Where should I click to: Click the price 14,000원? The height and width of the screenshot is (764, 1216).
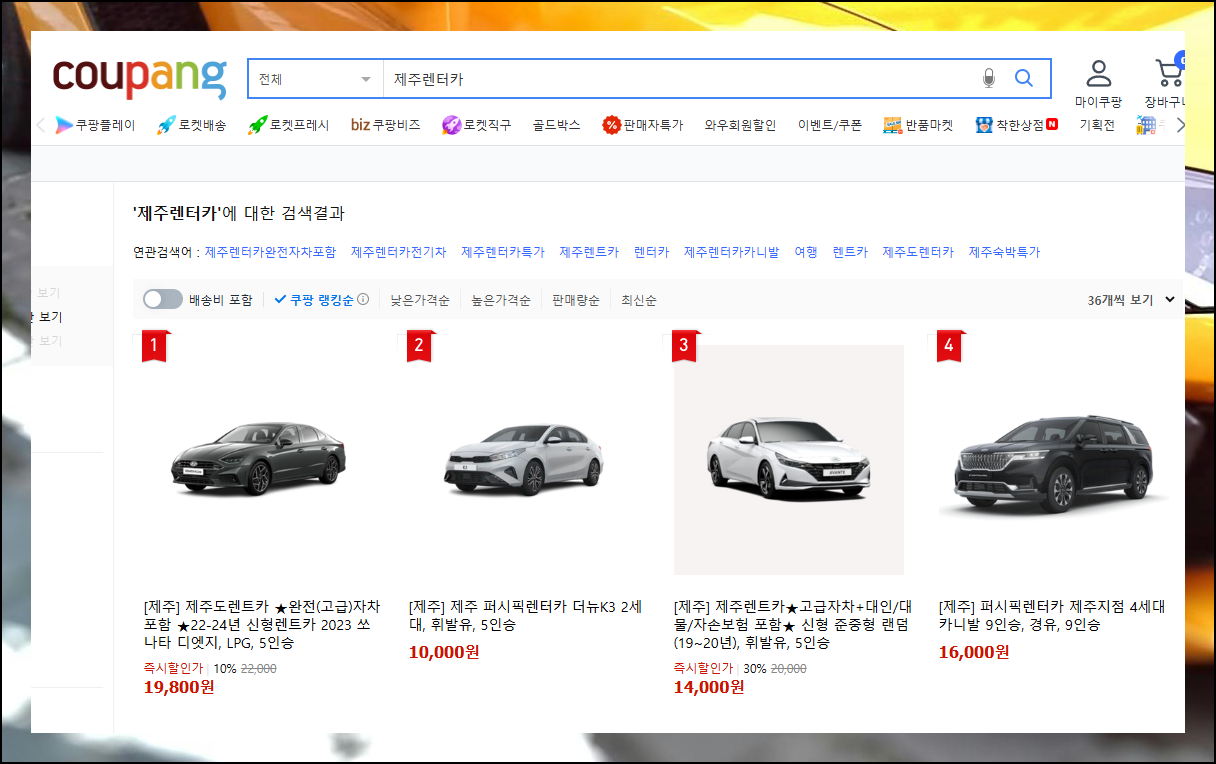(x=709, y=687)
